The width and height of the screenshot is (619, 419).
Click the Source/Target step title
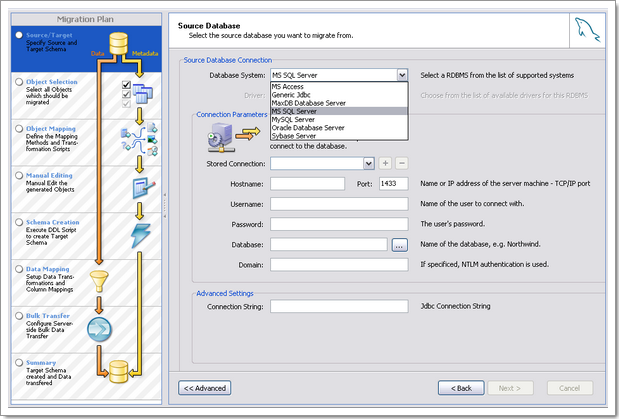[49, 35]
